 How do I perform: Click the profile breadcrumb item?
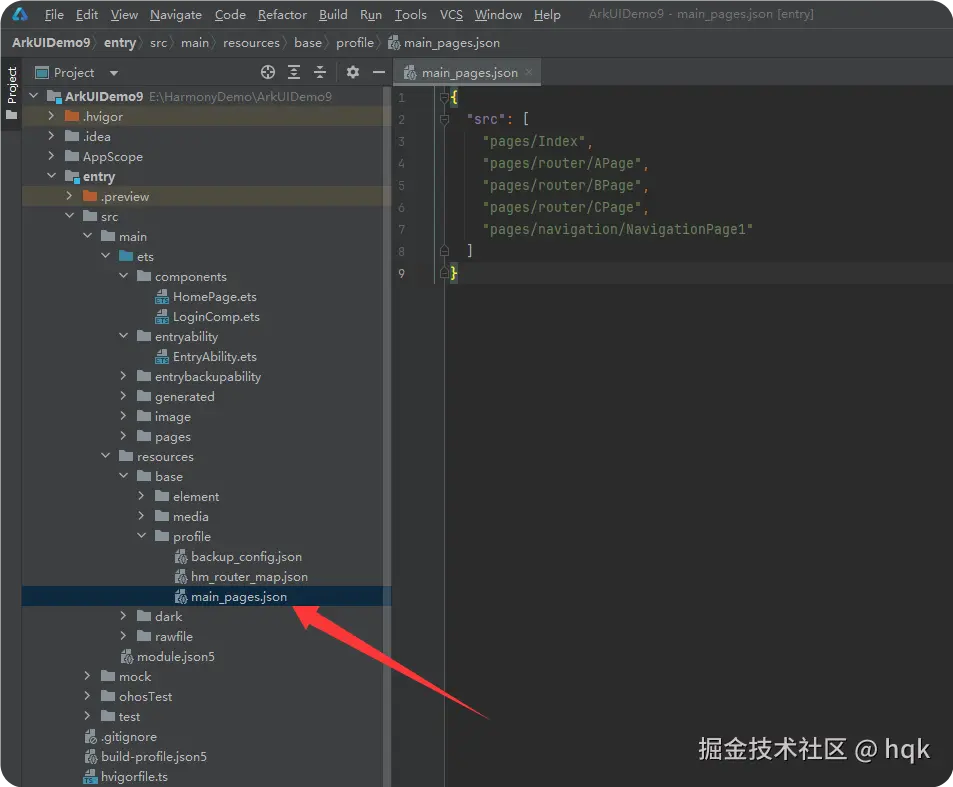[x=355, y=43]
